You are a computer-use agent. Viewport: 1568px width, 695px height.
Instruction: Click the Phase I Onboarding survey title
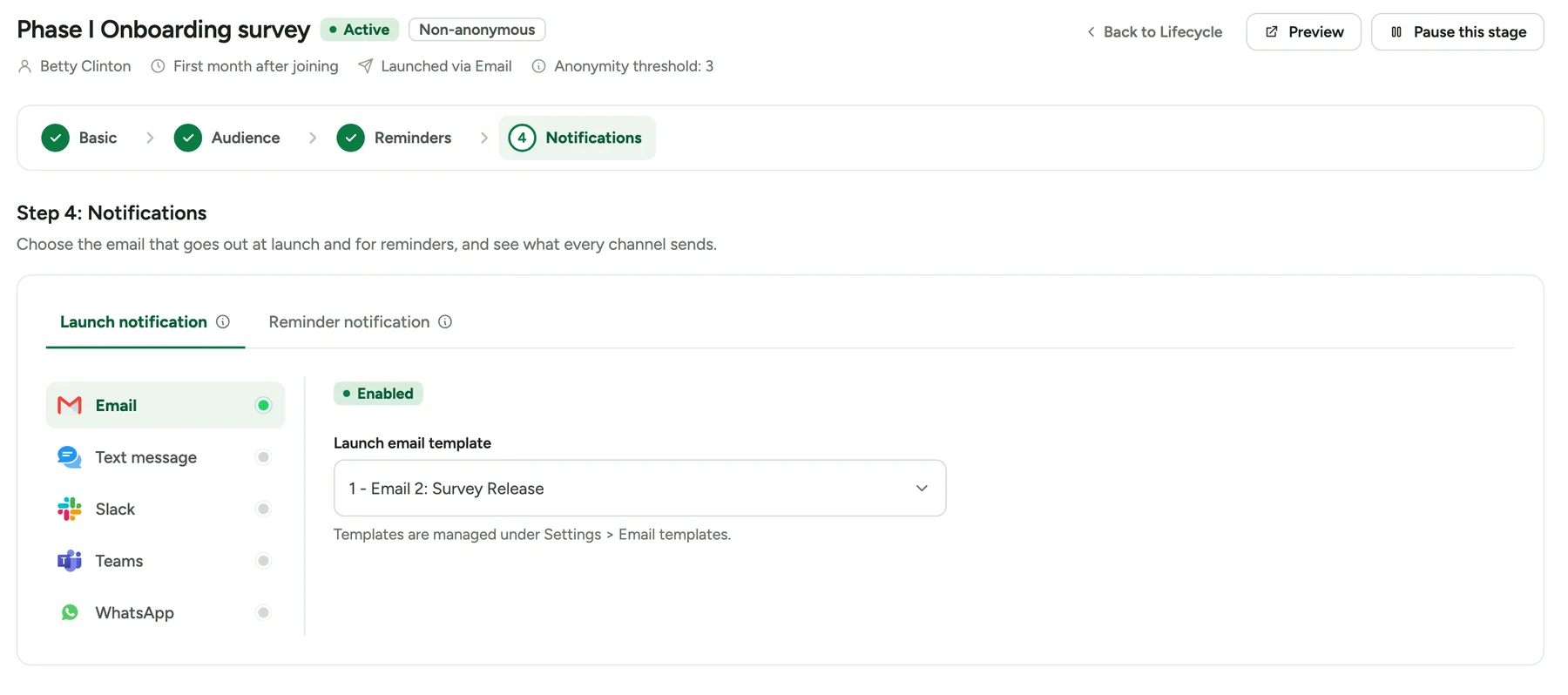click(x=164, y=30)
